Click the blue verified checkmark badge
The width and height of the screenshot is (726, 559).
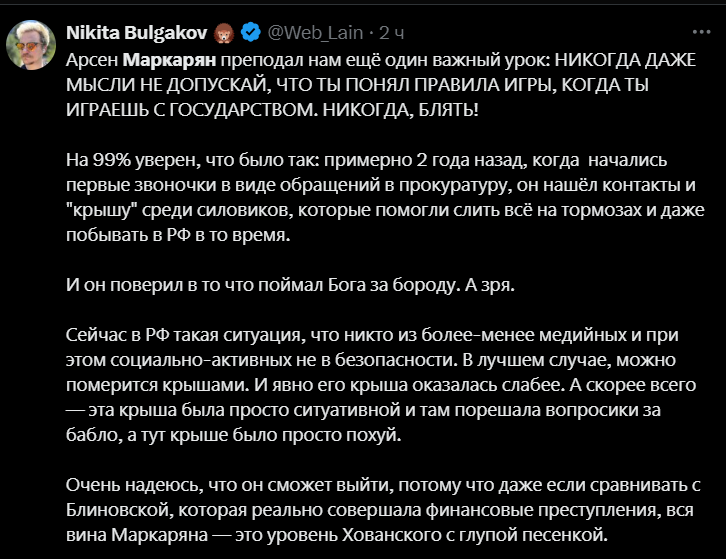click(x=251, y=32)
